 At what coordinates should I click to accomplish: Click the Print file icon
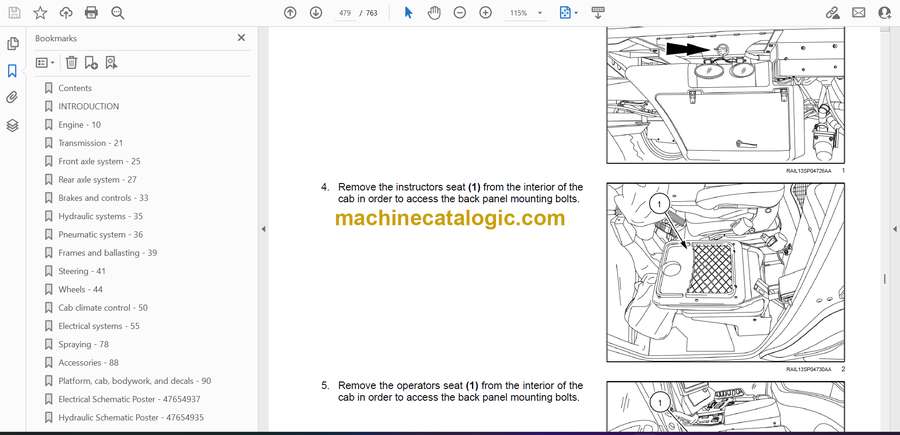[91, 13]
